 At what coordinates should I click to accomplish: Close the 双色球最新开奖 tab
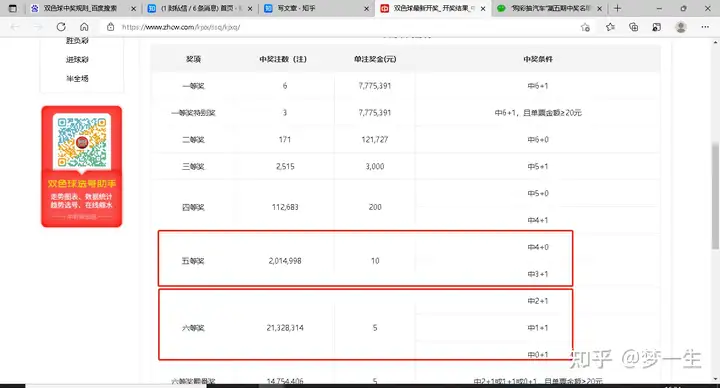483,8
